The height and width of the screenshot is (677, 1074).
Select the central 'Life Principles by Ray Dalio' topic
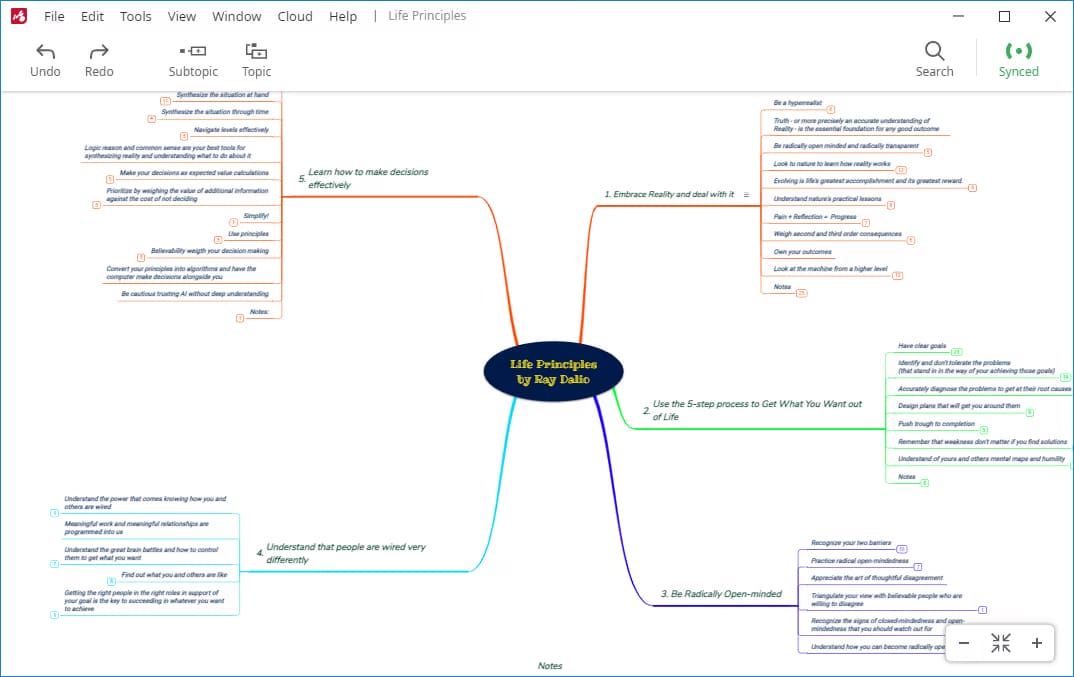(x=554, y=372)
